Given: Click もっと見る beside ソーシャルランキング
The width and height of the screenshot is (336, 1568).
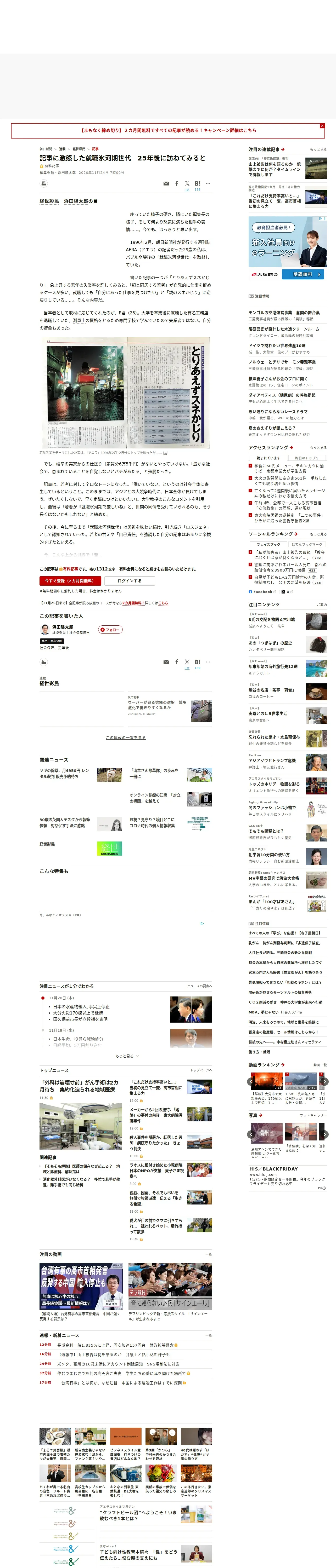Looking at the screenshot, I should 318,534.
